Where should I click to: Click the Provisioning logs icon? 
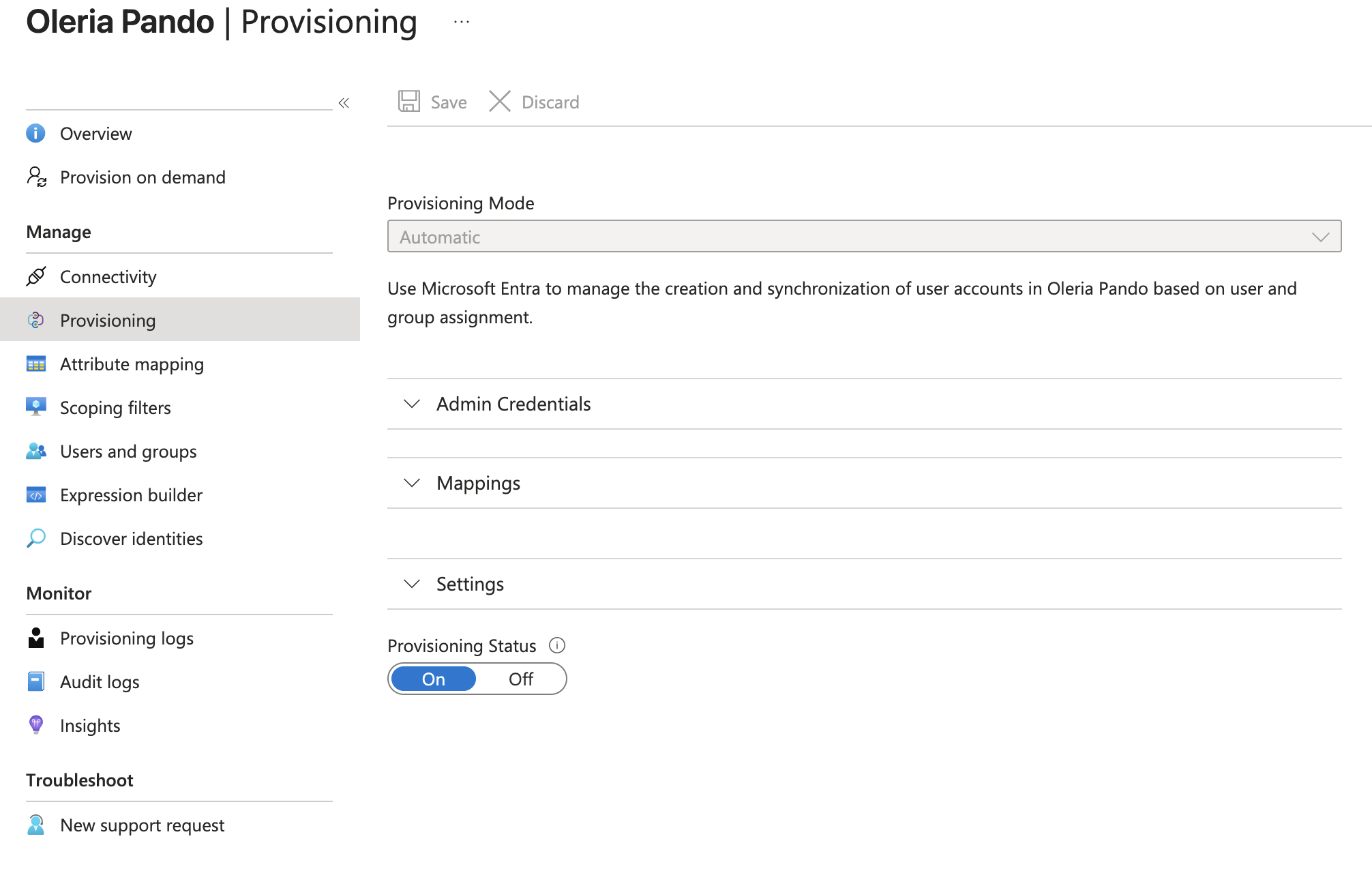pos(36,638)
